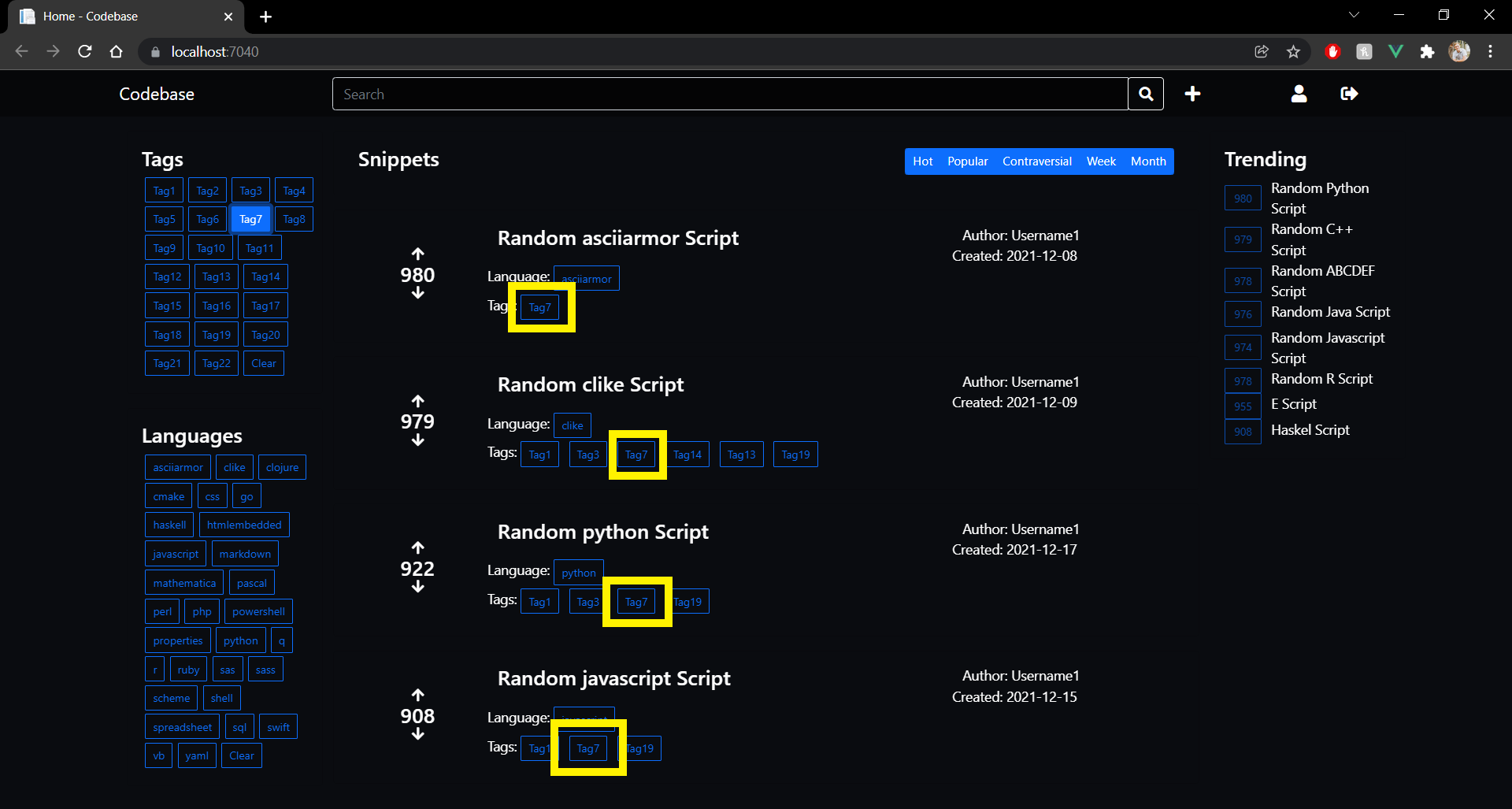The height and width of the screenshot is (809, 1512).
Task: Add a new snippet using the plus icon
Action: [x=1191, y=94]
